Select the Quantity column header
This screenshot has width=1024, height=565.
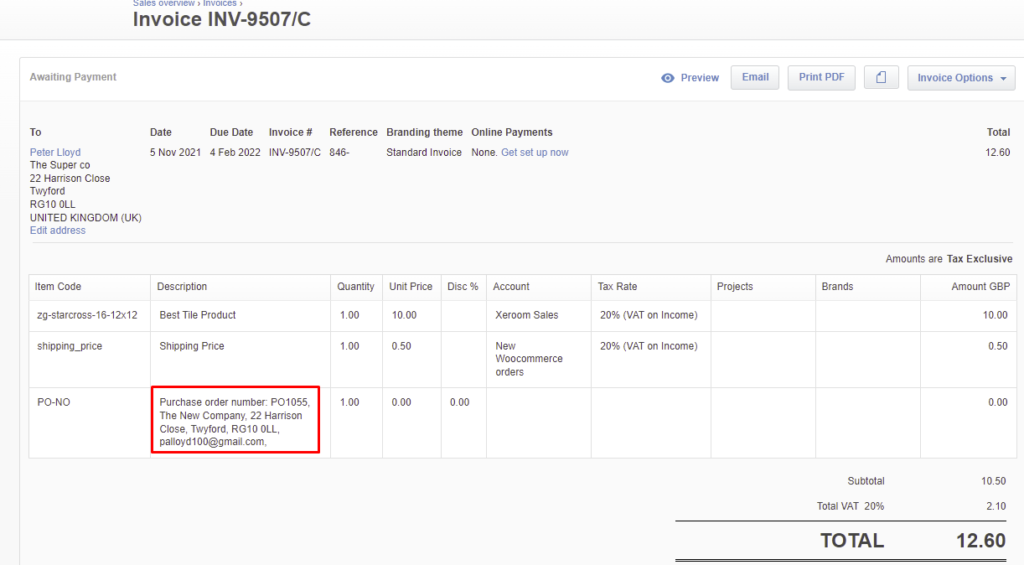(355, 287)
